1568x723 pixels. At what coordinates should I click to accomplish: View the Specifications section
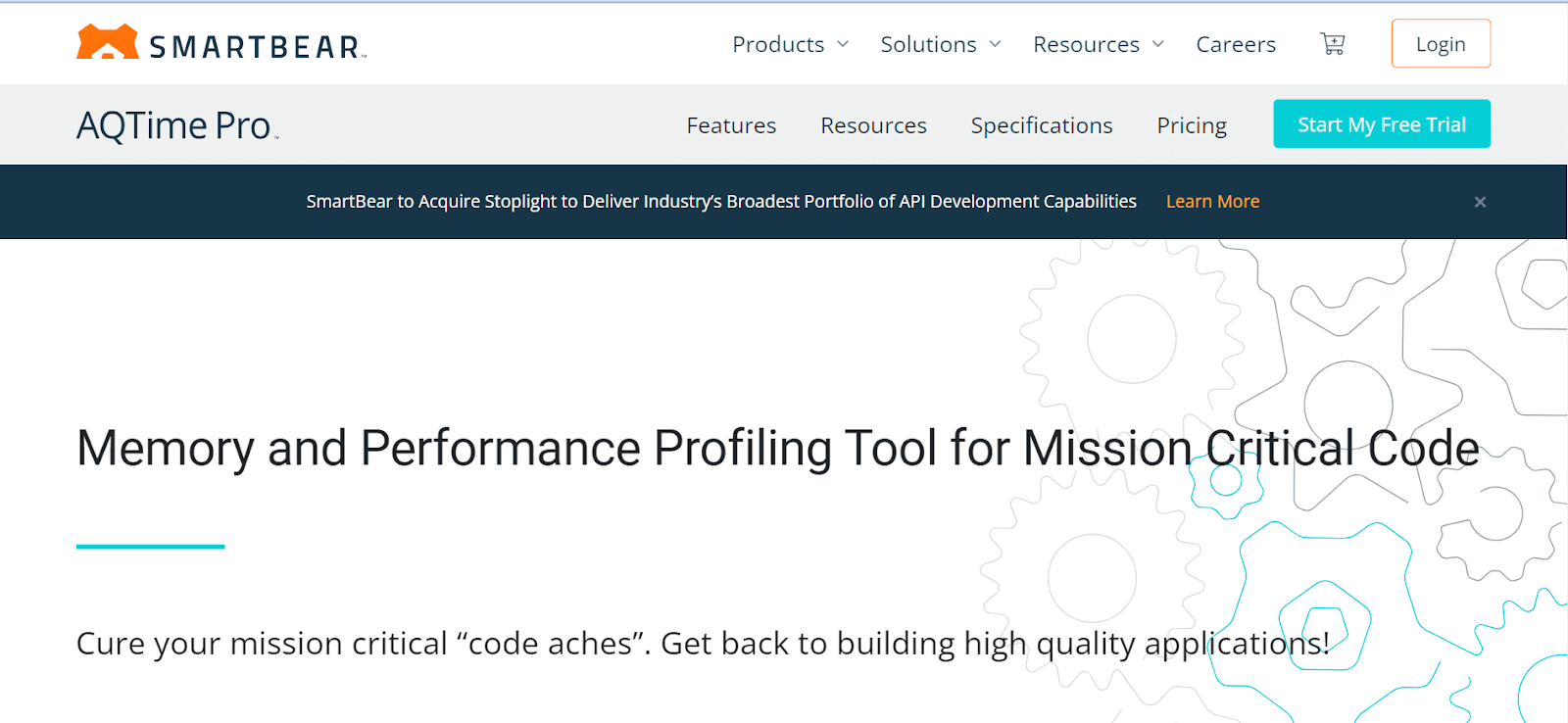pos(1042,125)
